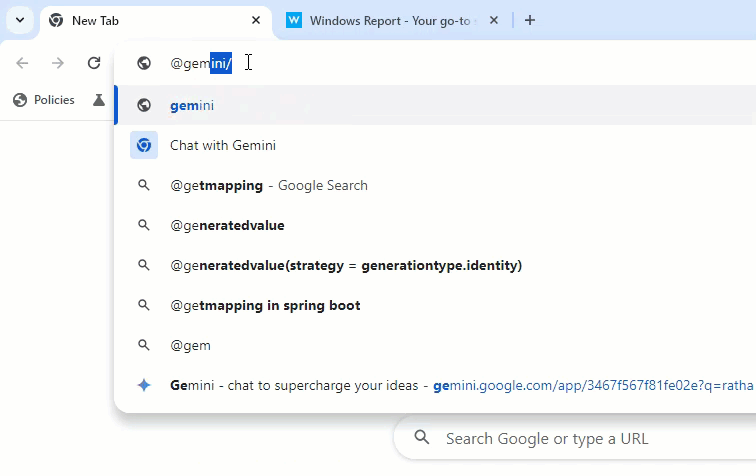This screenshot has width=756, height=476.
Task: Click magnifier icon beside @generatedvalue(strategy = generationtype.identity)
Action: click(144, 265)
